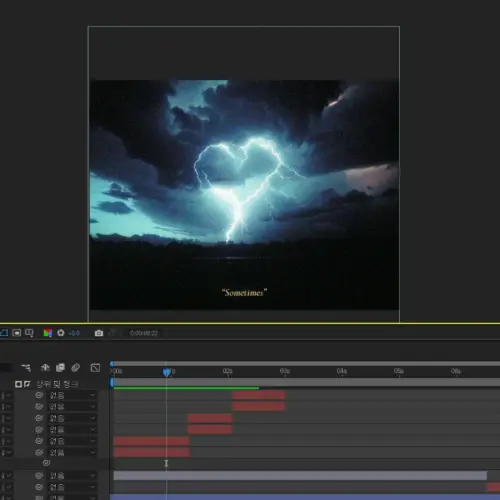
Task: Click the gray work area bar
Action: 307,382
